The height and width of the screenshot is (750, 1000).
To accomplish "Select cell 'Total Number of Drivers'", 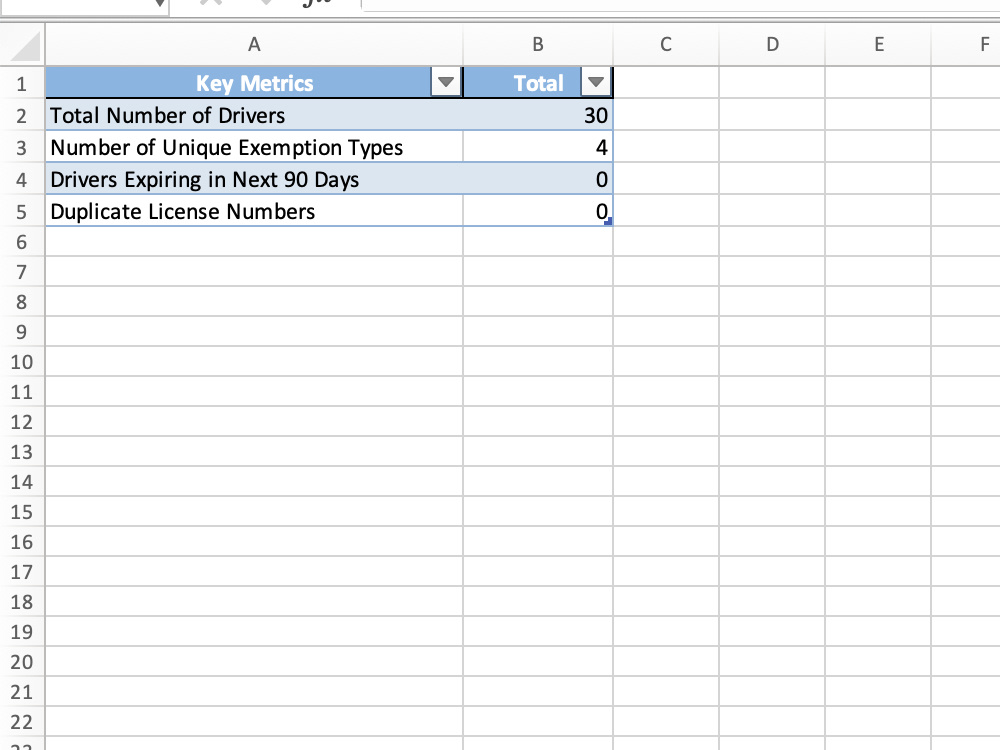I will pos(254,115).
